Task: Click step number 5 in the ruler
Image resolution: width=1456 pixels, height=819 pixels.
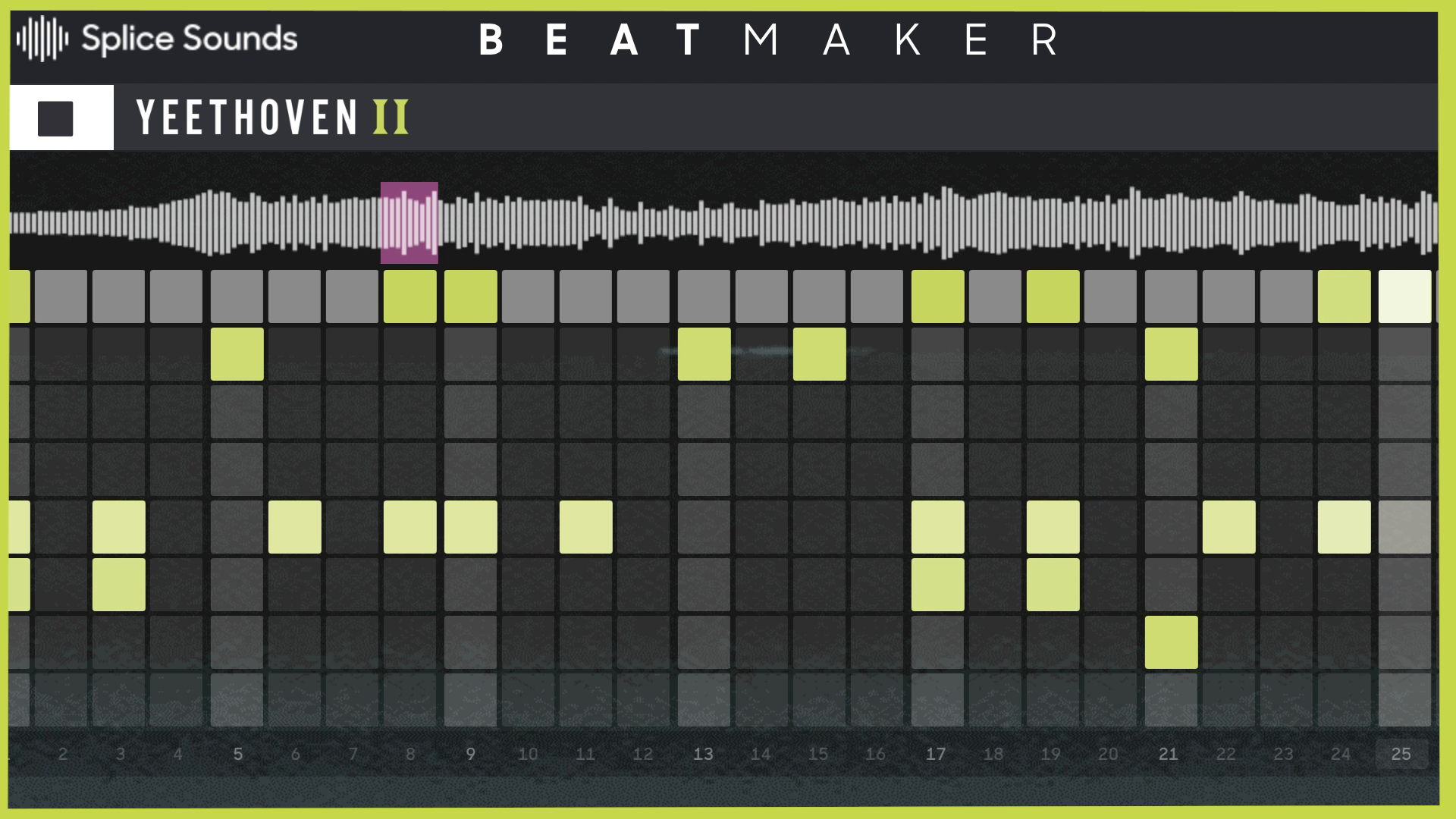Action: (x=238, y=754)
